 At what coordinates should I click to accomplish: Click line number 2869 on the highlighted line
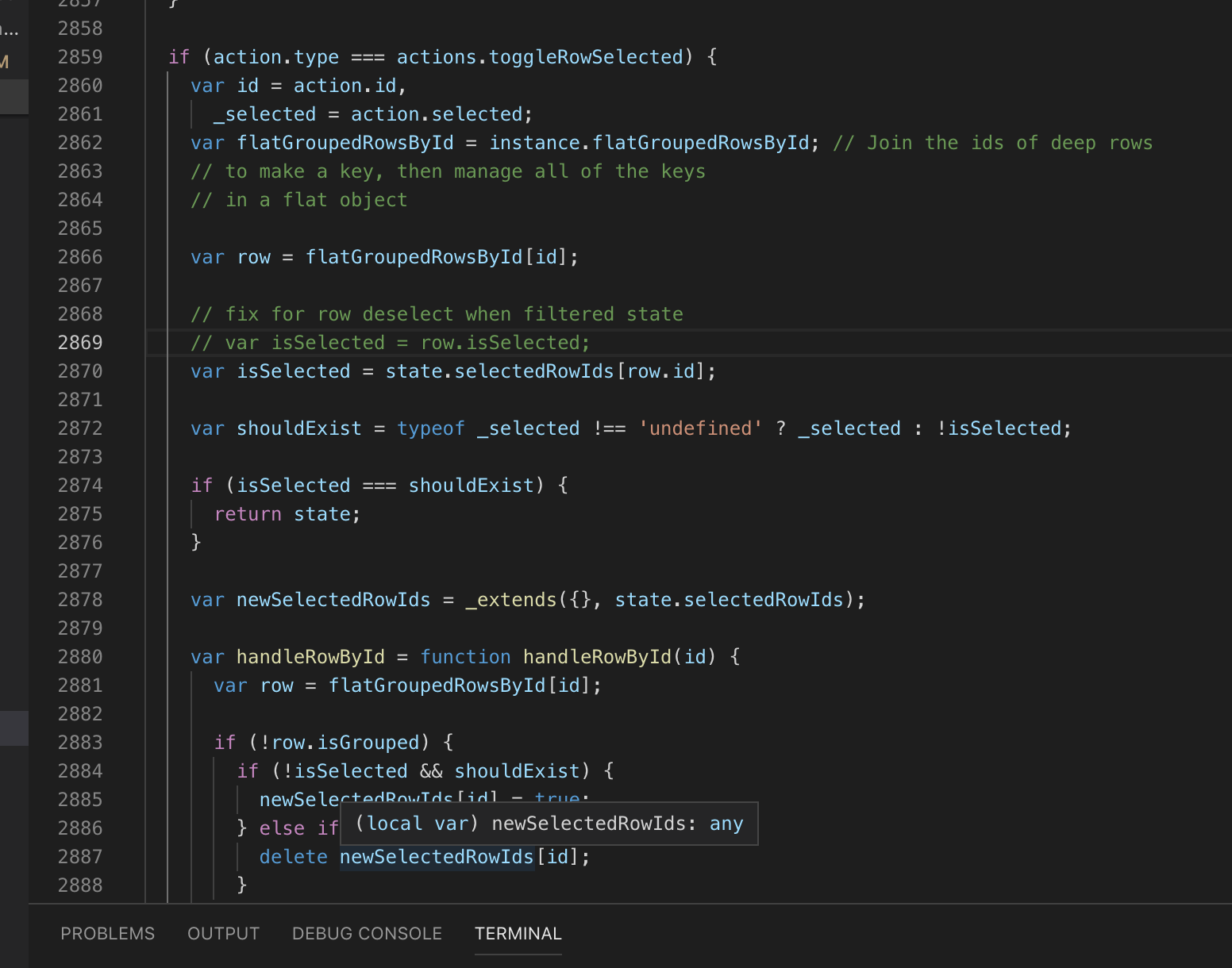tap(79, 342)
